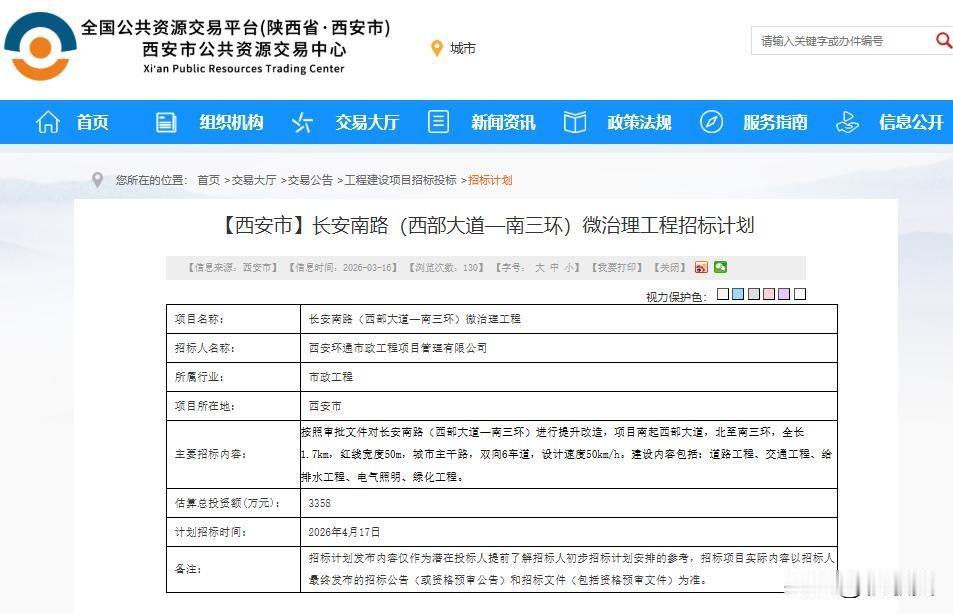This screenshot has height=614, width=953.
Task: Click the 服务指南 compass icon
Action: coord(711,122)
